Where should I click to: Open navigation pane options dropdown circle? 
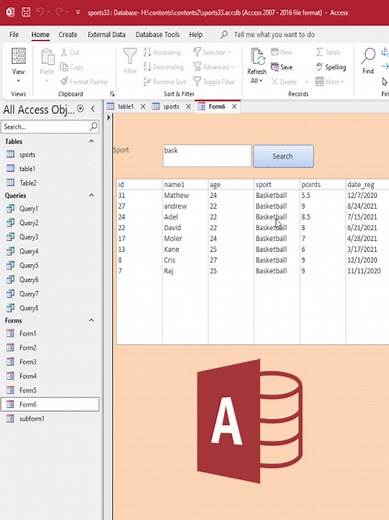click(80, 109)
